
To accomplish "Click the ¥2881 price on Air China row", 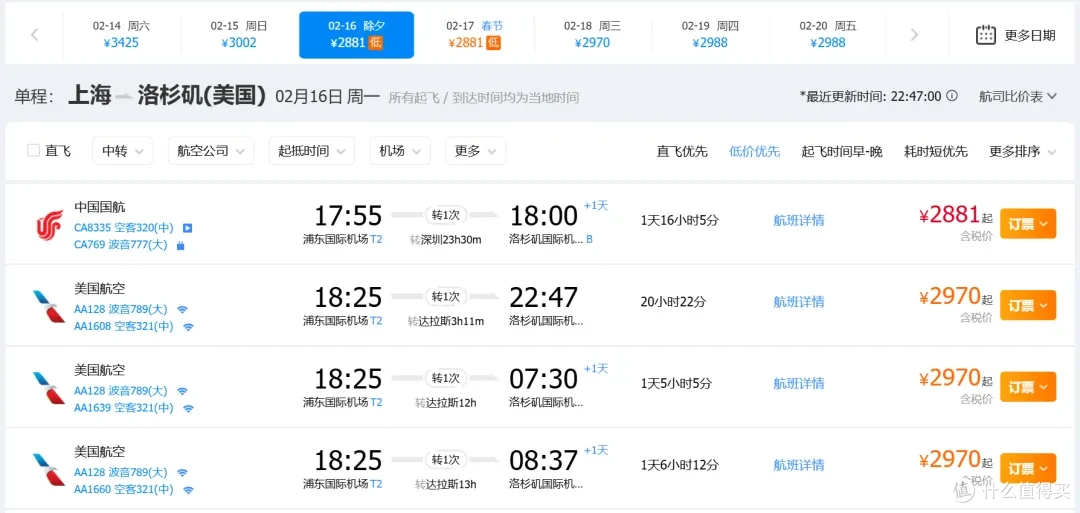I will pos(950,215).
